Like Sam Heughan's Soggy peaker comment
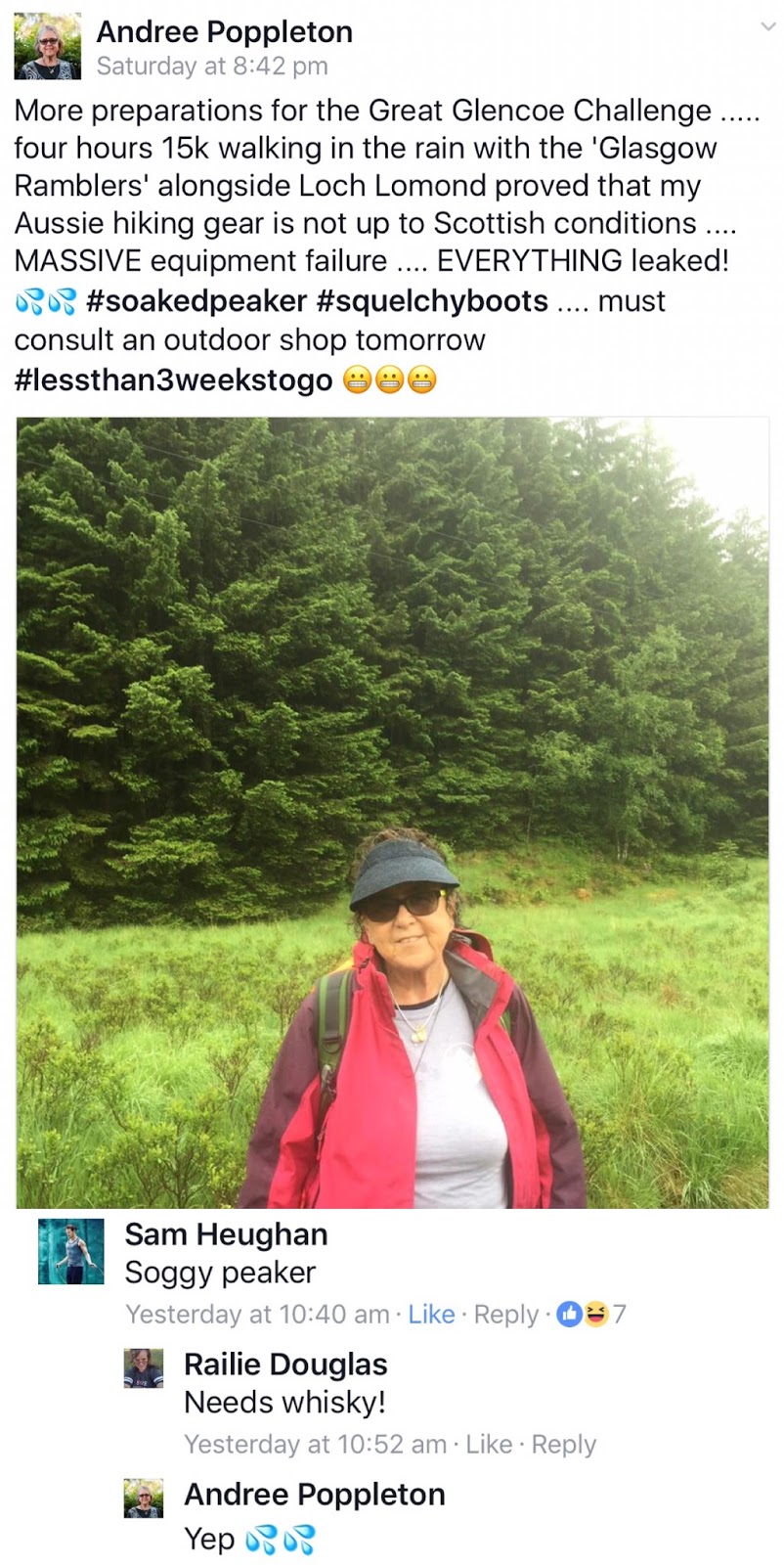784x1565 pixels. 431,1314
